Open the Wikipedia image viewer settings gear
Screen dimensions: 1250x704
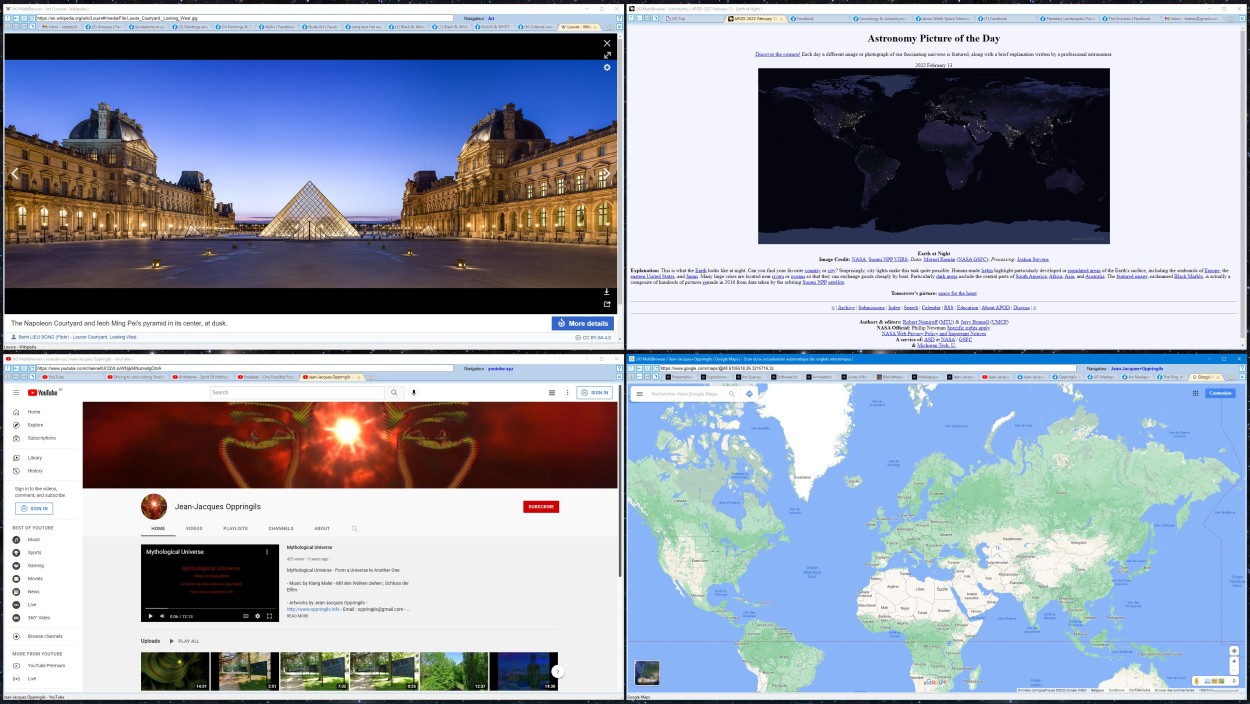tap(607, 68)
